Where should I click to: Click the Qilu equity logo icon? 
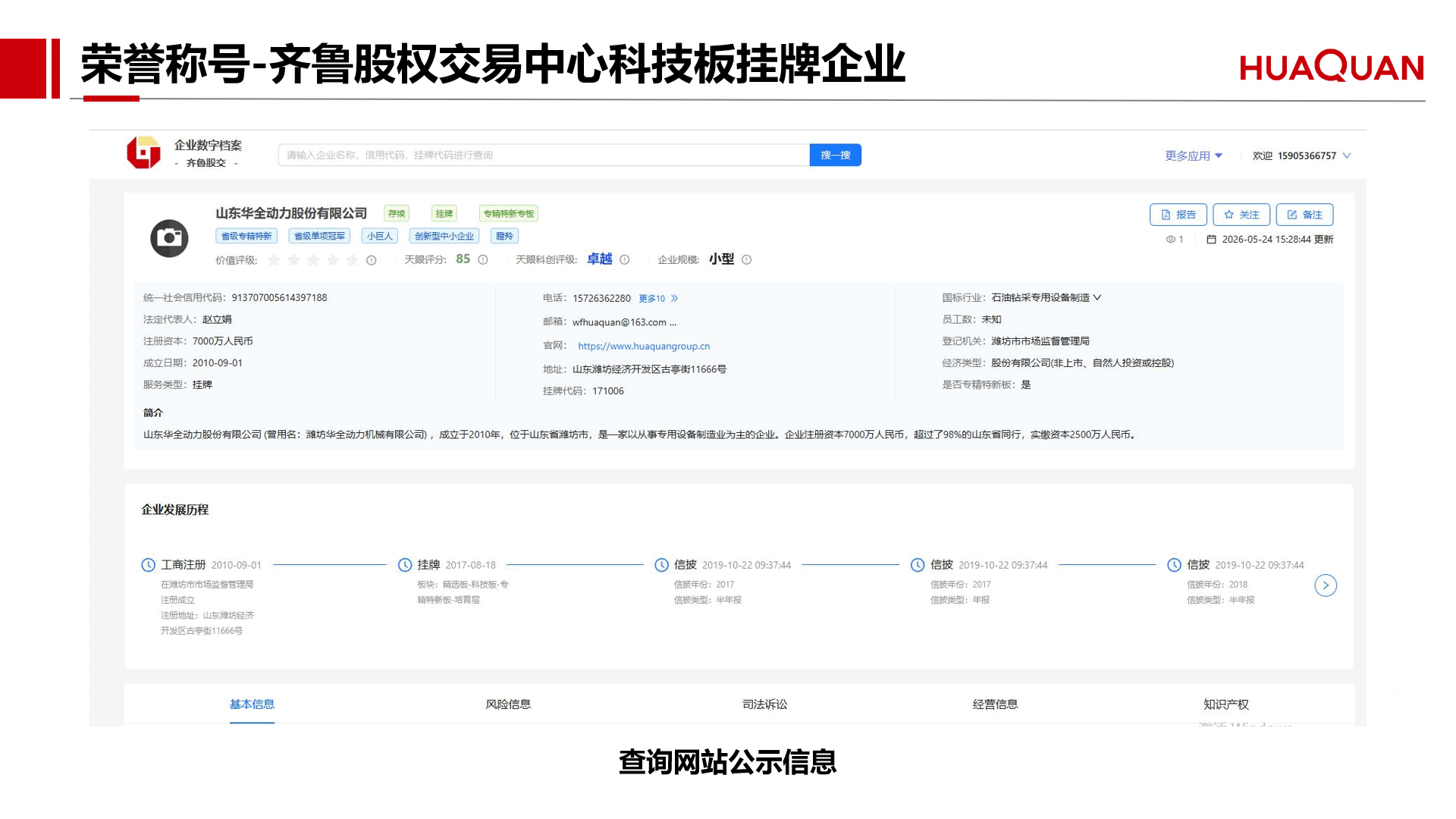144,152
